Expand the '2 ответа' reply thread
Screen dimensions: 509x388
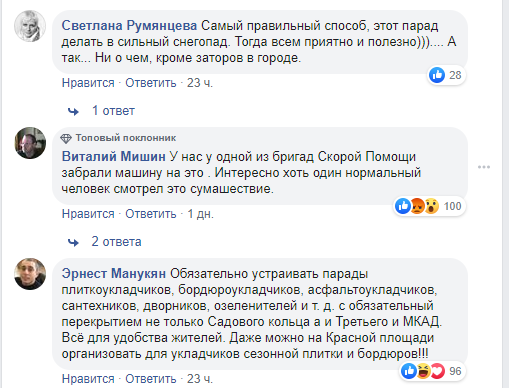click(x=116, y=242)
